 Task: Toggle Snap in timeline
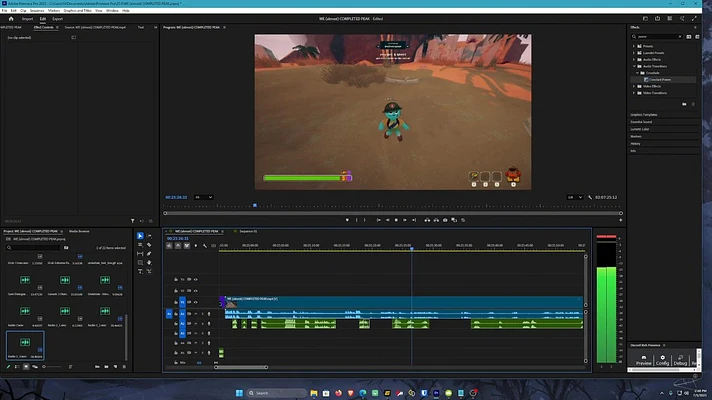pos(178,246)
